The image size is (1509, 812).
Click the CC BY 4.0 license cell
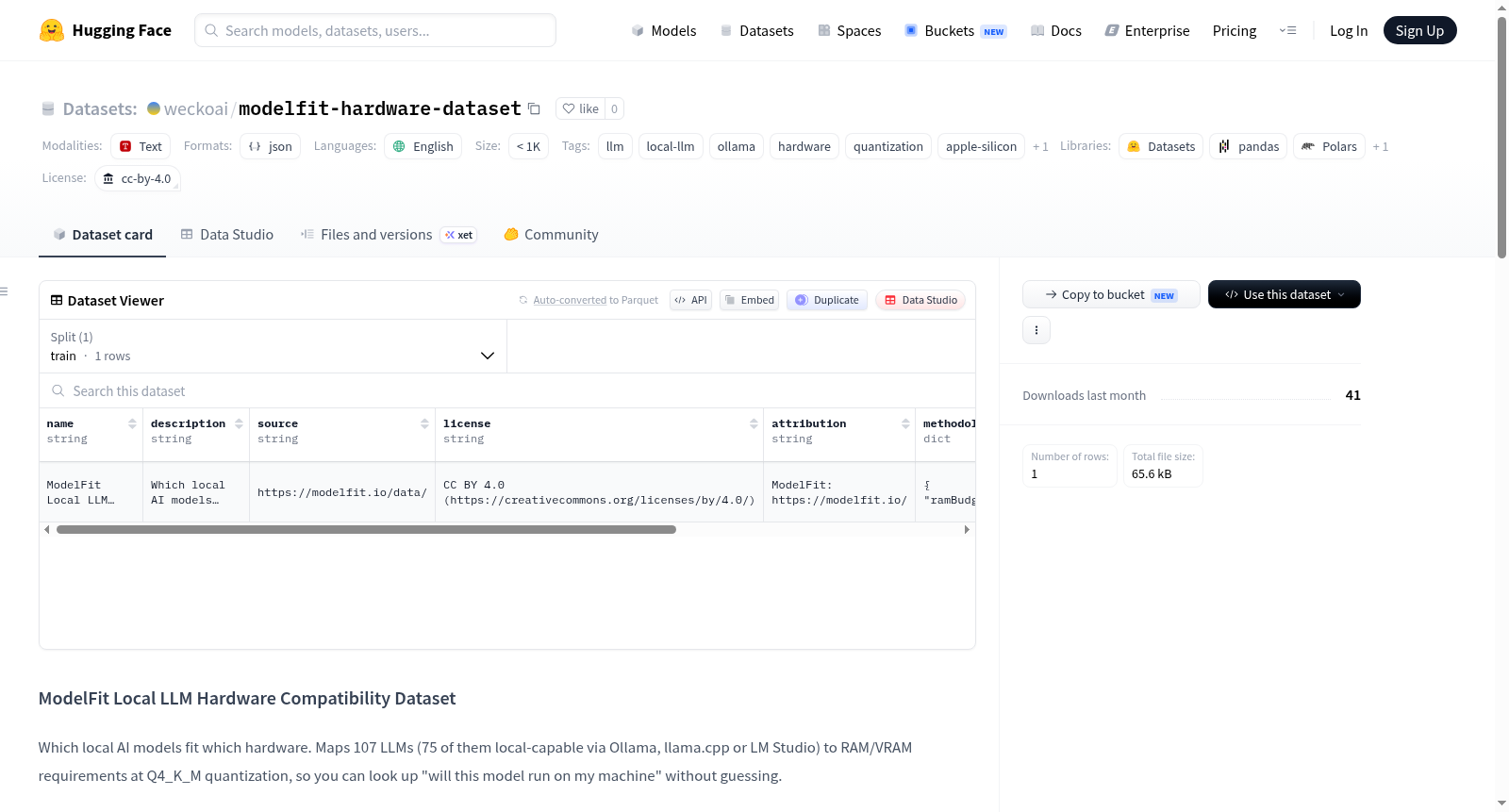[x=600, y=492]
